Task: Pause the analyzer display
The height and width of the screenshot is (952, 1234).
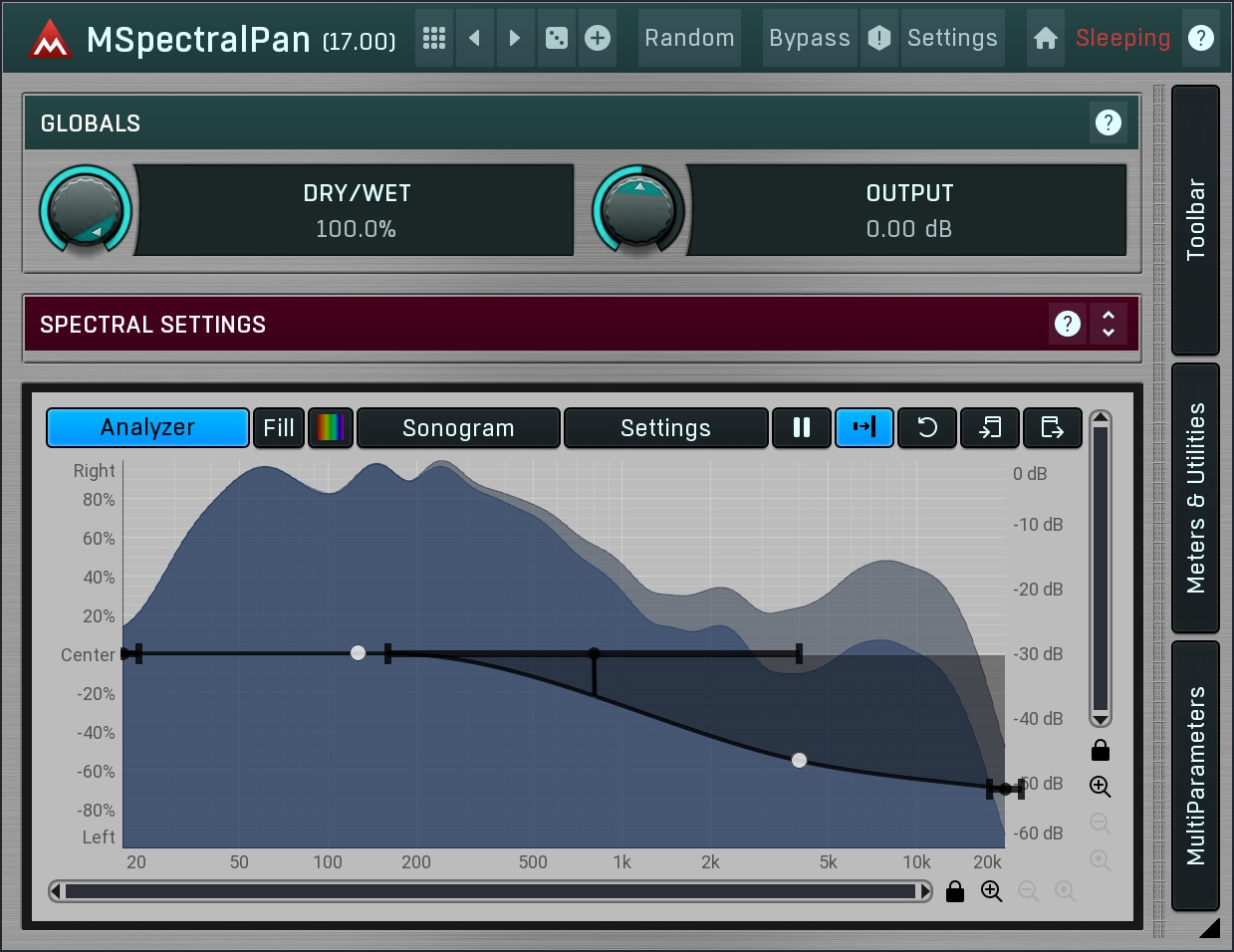Action: click(801, 427)
